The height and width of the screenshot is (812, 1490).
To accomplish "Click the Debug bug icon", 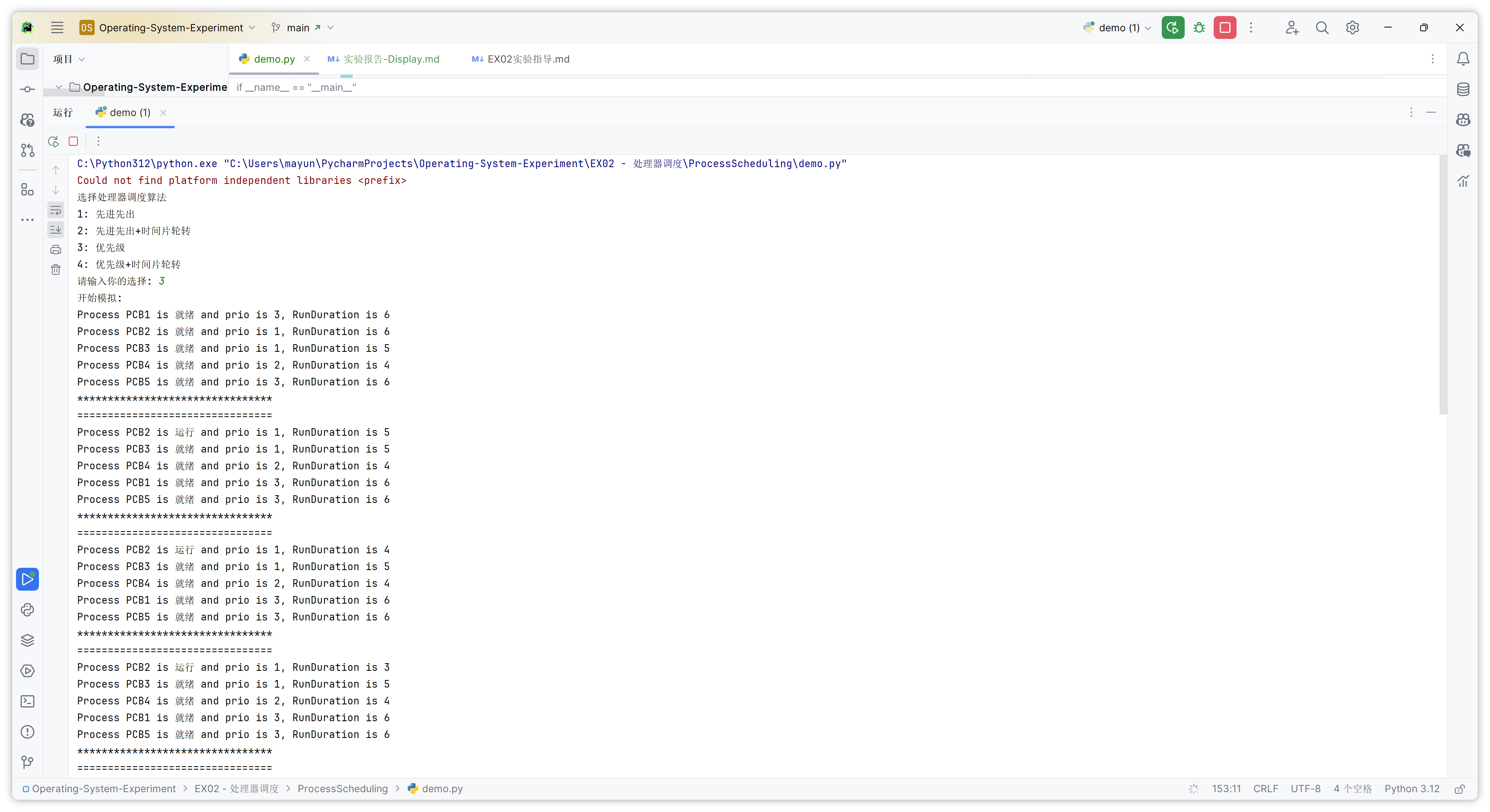I will (1199, 28).
